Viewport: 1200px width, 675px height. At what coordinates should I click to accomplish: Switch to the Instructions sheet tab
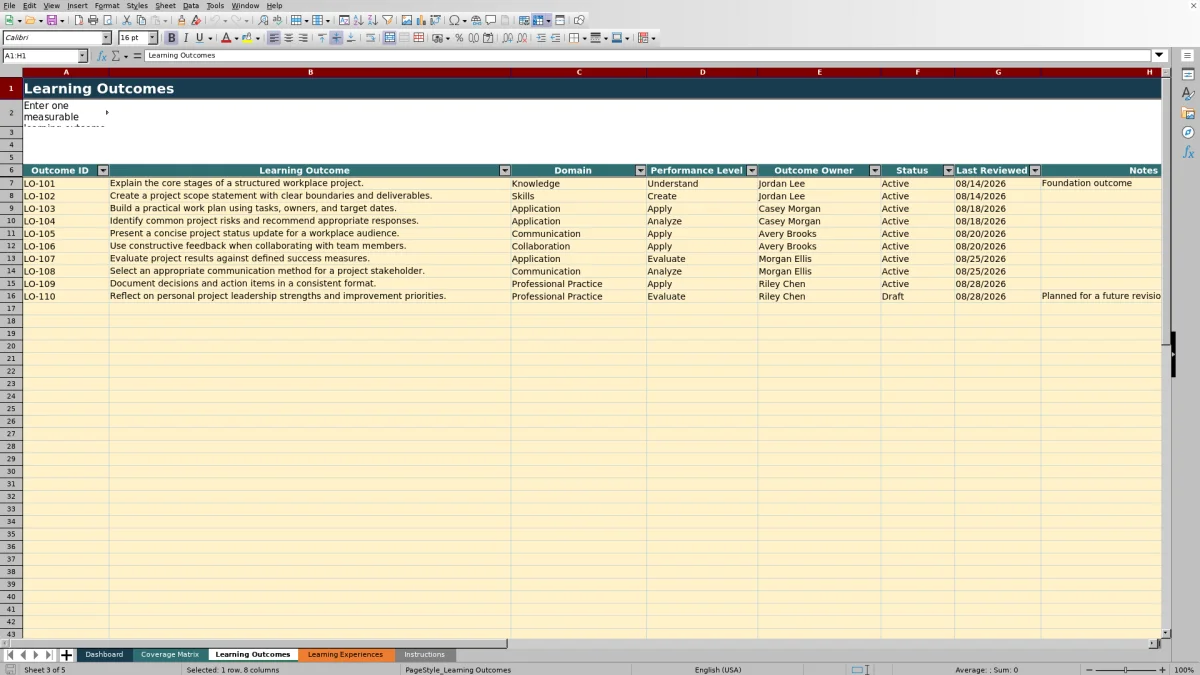tap(425, 655)
